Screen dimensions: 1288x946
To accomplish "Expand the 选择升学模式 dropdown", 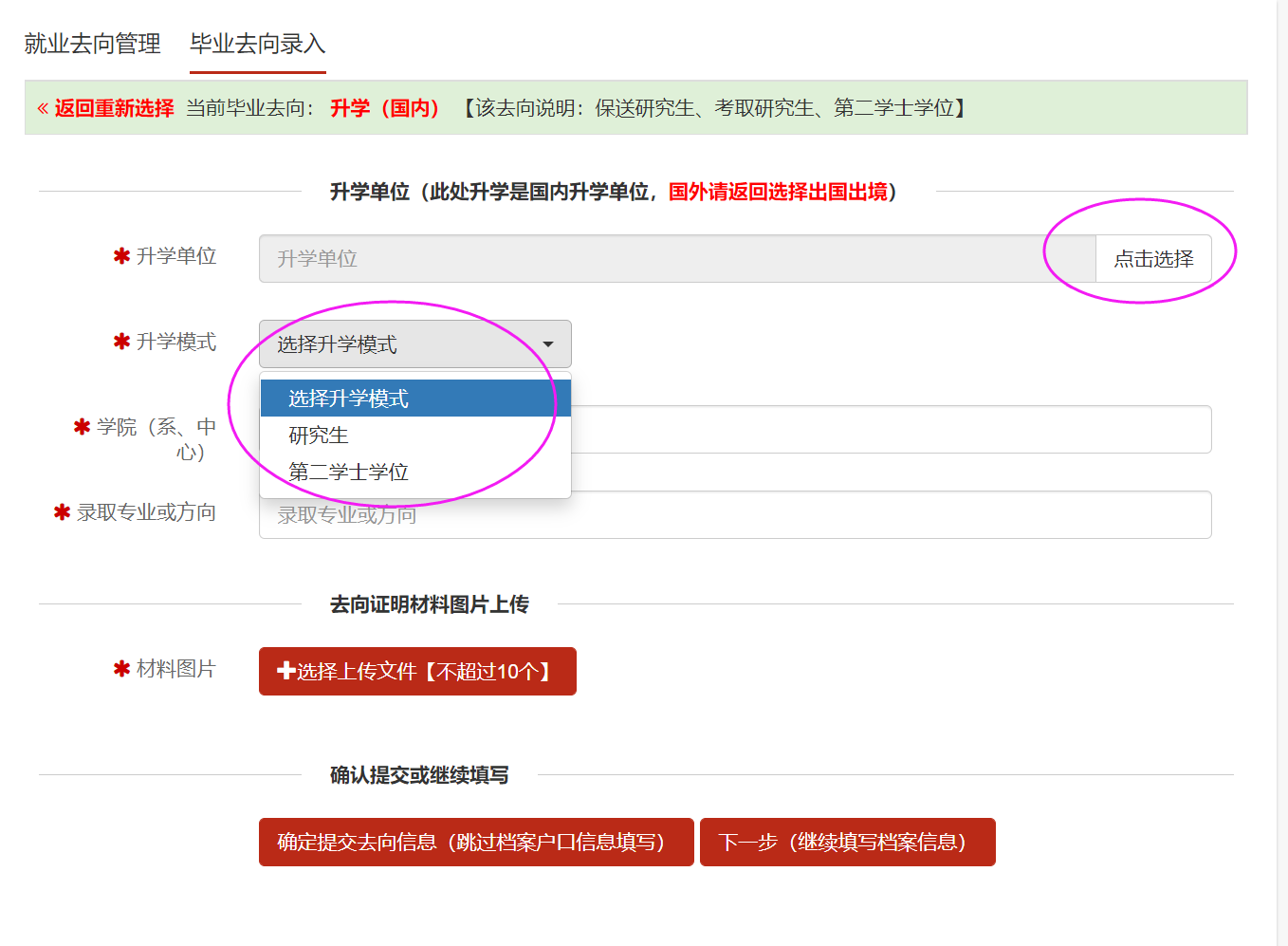I will click(x=415, y=343).
